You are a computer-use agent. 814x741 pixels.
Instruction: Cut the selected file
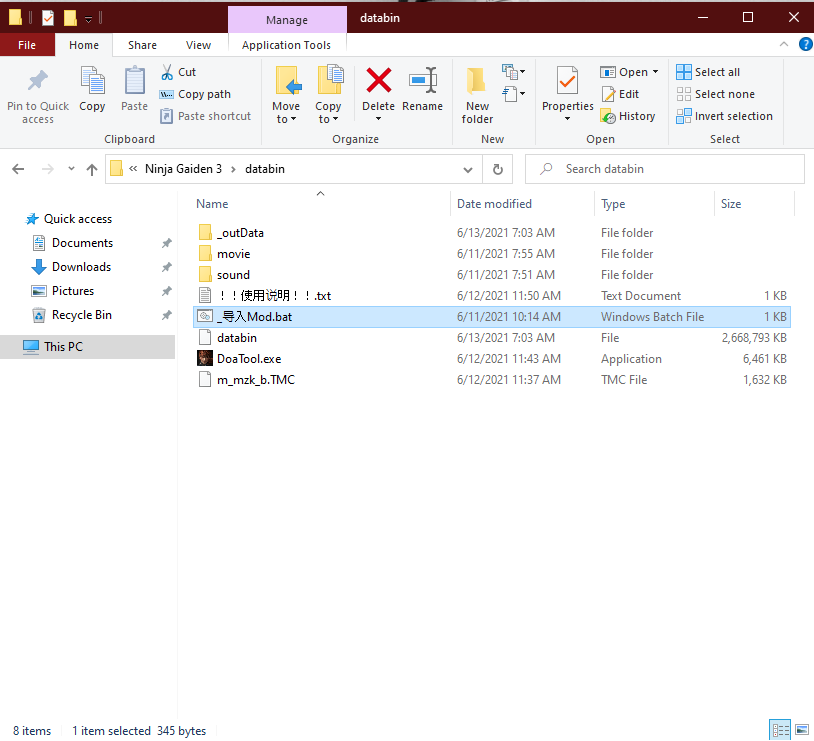(179, 72)
